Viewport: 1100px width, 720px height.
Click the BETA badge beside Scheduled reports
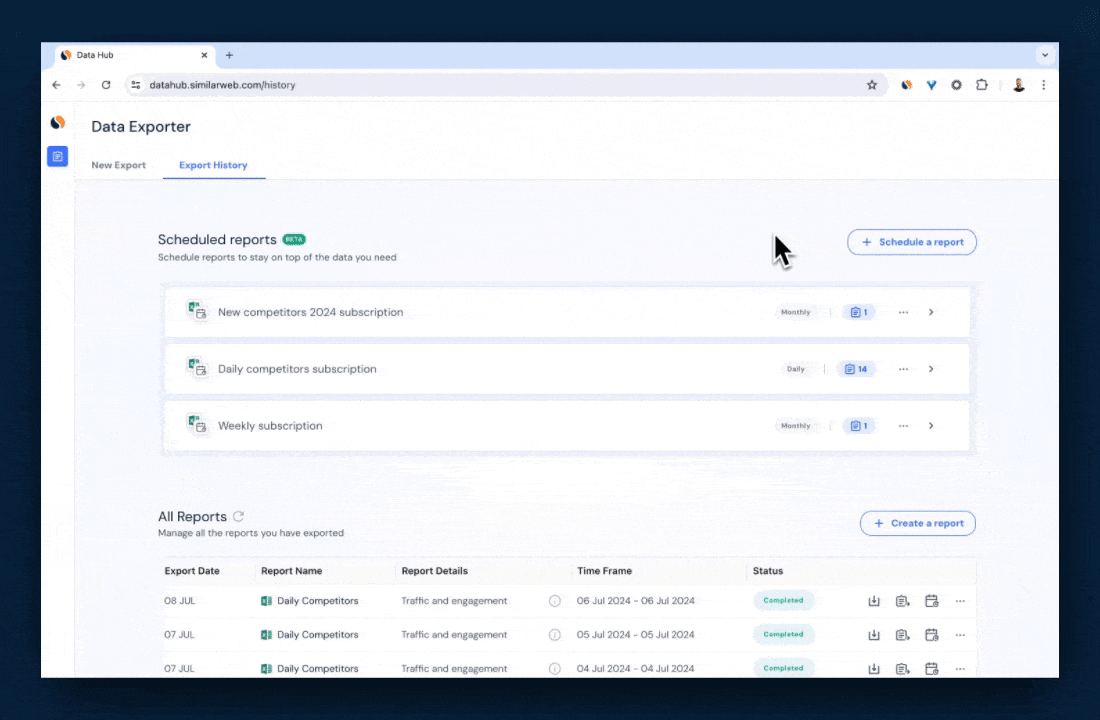tap(294, 239)
